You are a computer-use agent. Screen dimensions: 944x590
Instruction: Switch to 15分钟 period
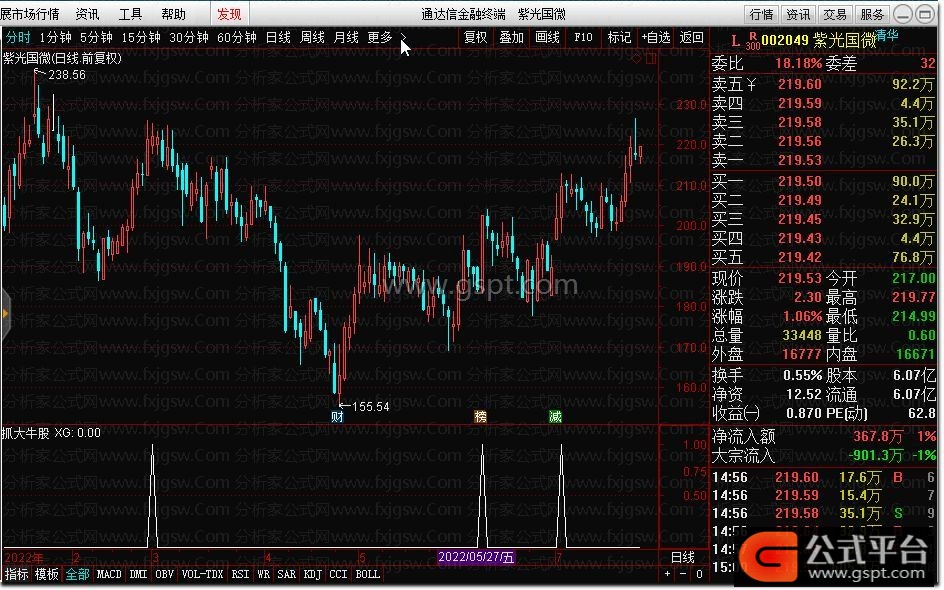(141, 37)
